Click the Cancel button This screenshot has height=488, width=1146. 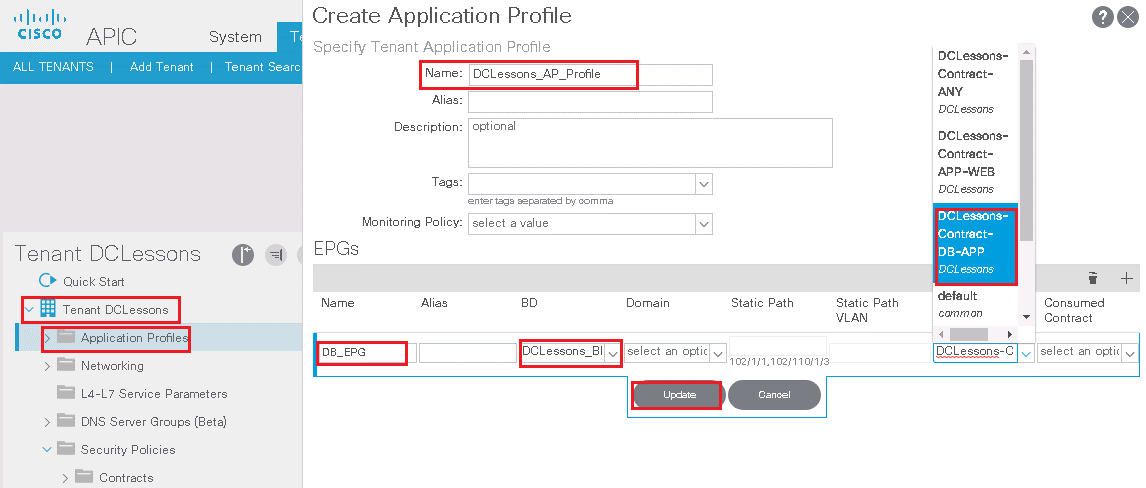tap(774, 394)
